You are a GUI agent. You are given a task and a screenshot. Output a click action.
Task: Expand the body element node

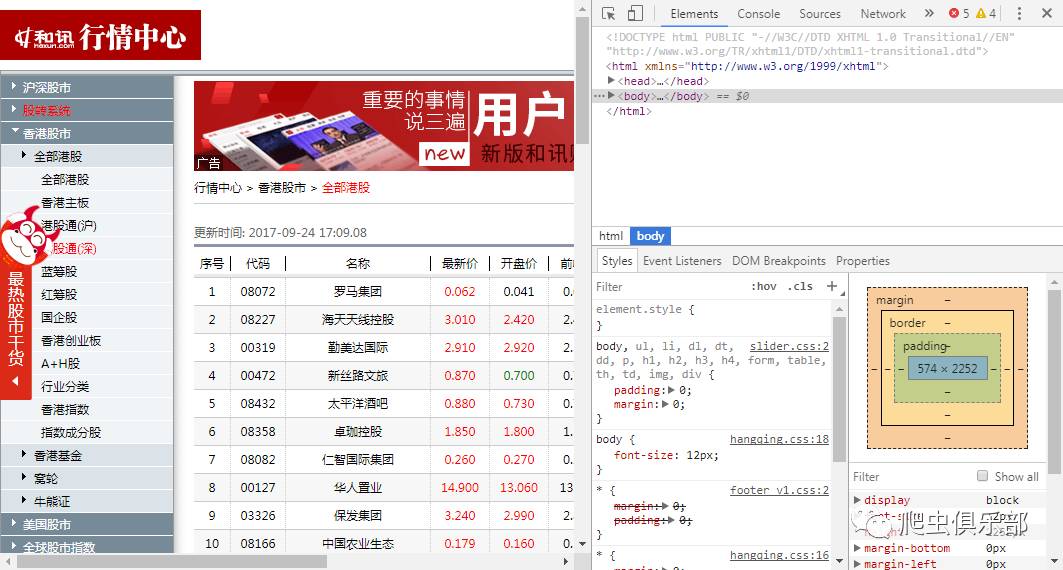[x=611, y=96]
